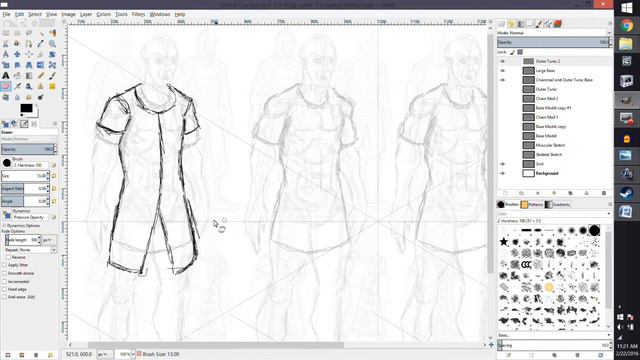Duplicate the layer using the layers panel button
This screenshot has width=640, height=360.
point(570,193)
